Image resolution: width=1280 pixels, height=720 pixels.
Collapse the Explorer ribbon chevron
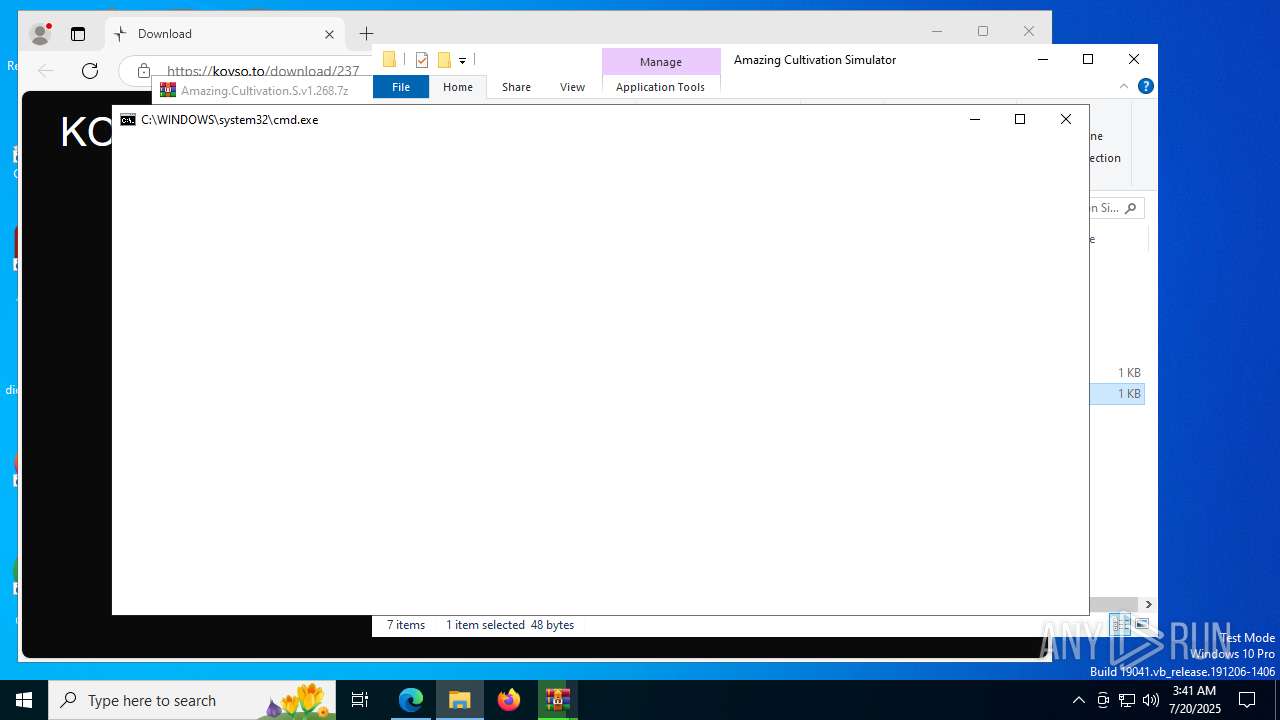[x=1124, y=87]
